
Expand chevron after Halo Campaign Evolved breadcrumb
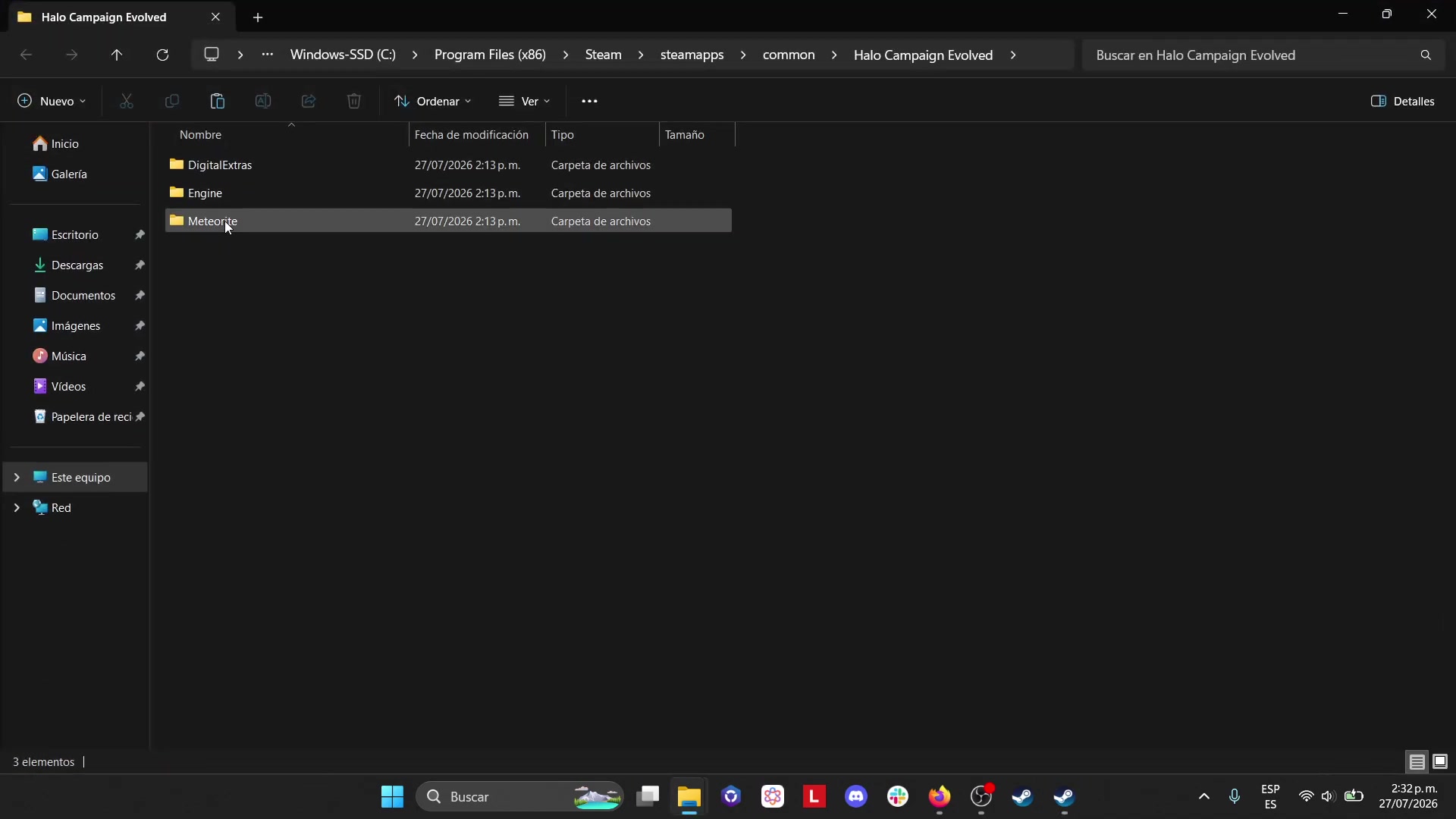point(1013,55)
